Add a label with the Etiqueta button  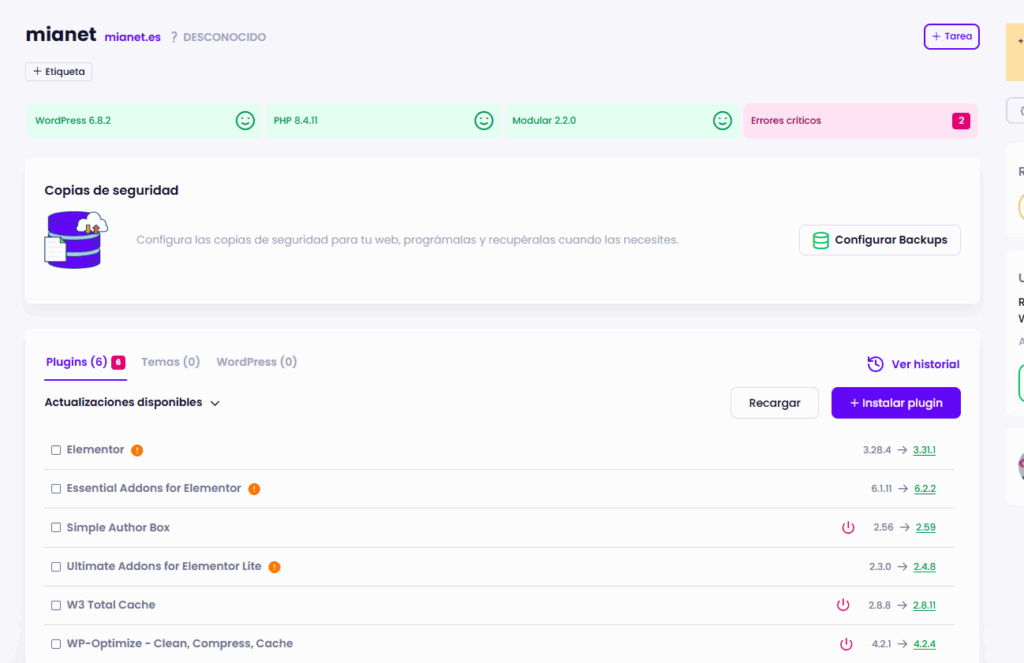[x=59, y=72]
